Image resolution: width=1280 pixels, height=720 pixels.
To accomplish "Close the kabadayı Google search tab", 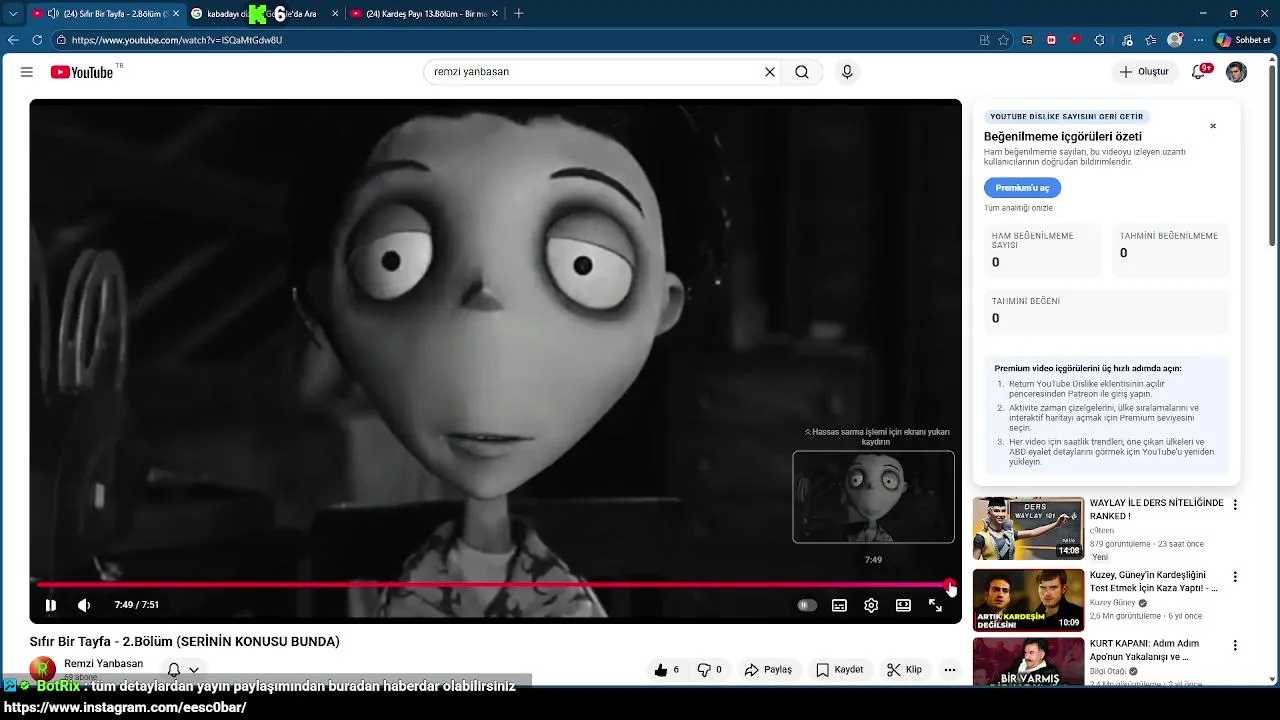I will coord(335,14).
